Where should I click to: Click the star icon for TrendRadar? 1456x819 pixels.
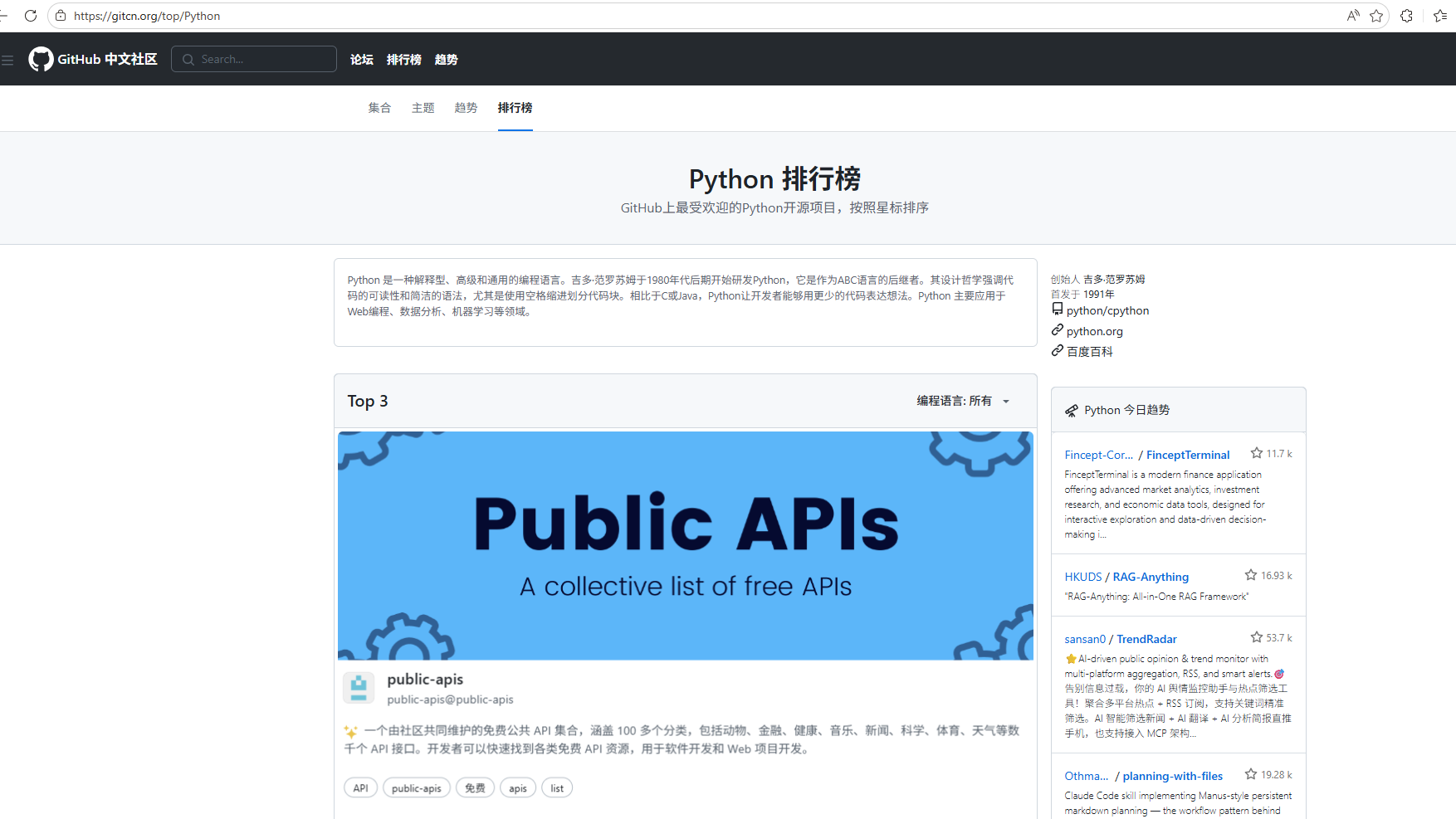[x=1257, y=637]
